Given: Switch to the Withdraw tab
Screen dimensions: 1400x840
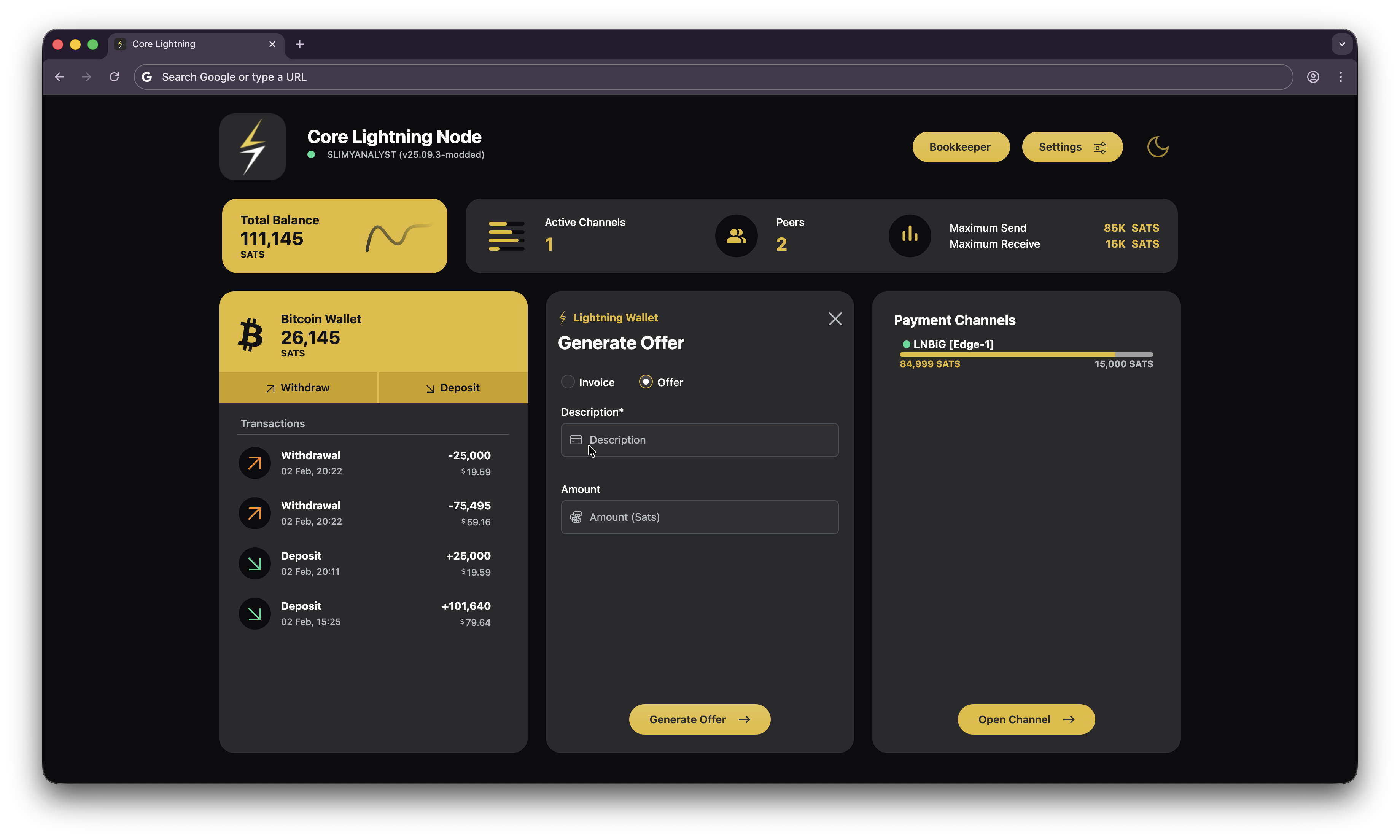Looking at the screenshot, I should click(298, 388).
